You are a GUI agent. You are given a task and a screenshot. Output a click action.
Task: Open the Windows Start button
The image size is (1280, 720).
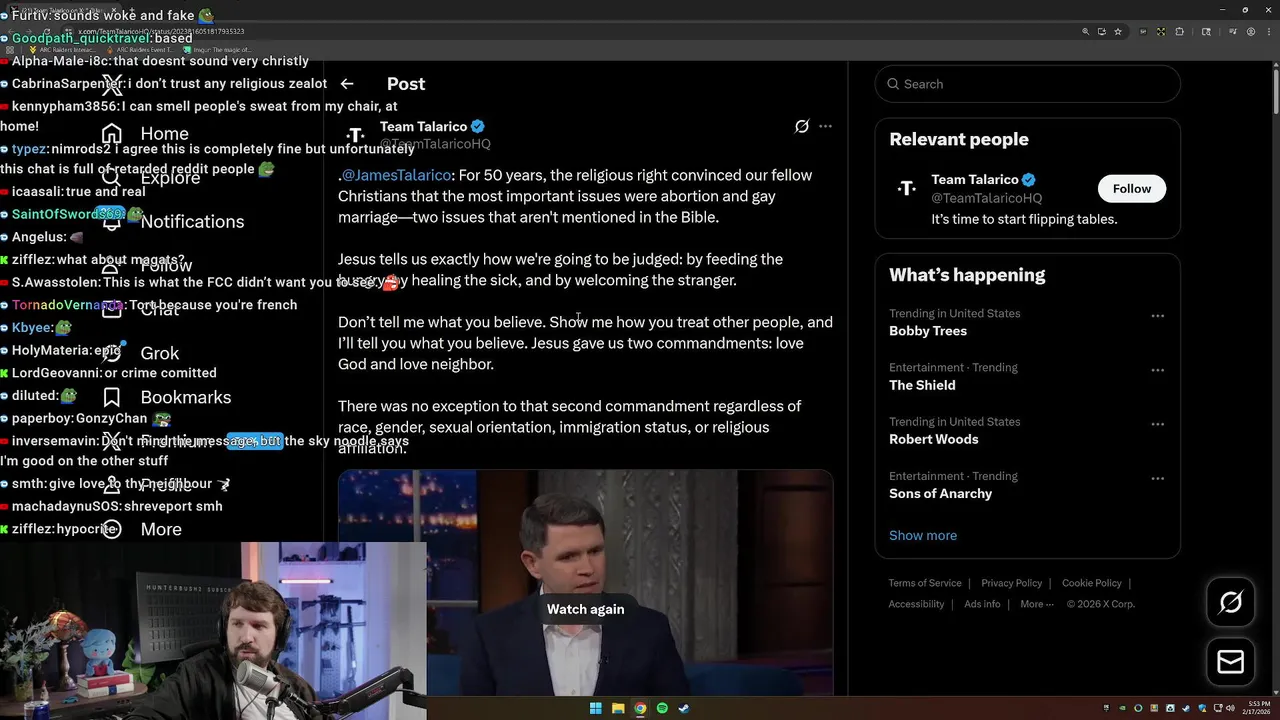596,709
